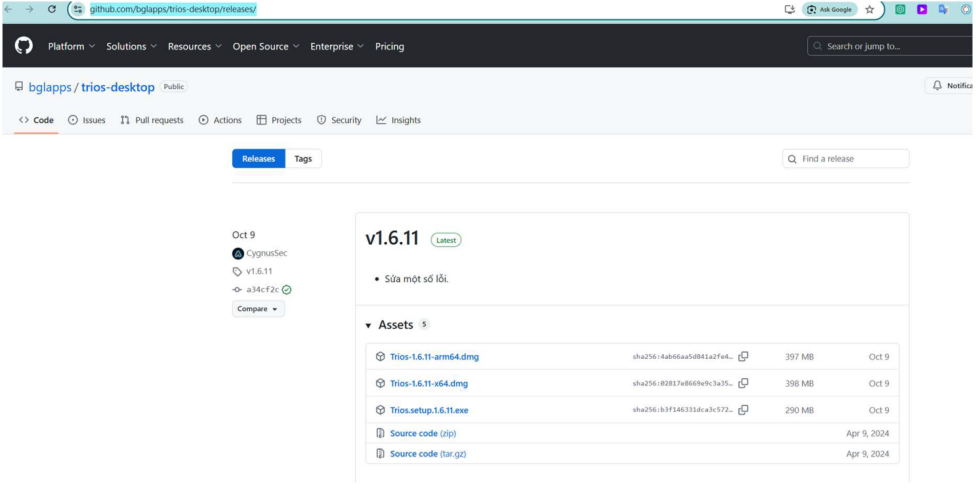This screenshot has width=976, height=491.
Task: Download Source code (zip)
Action: [x=422, y=434]
